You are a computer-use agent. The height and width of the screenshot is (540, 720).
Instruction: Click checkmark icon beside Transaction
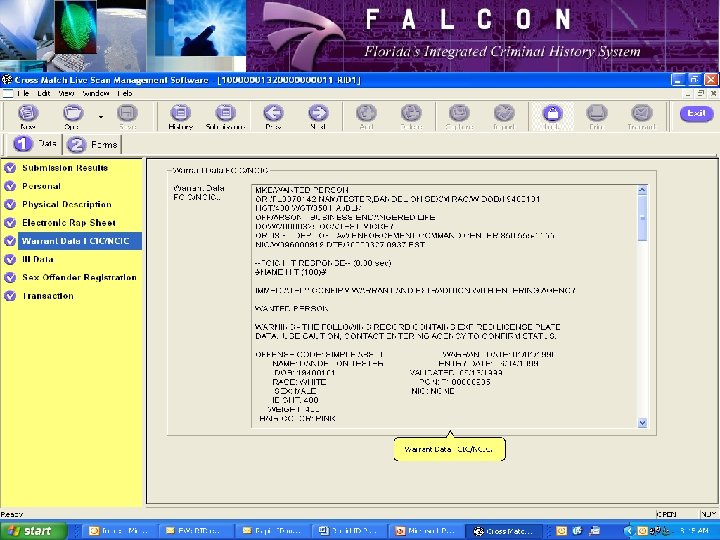coord(10,296)
